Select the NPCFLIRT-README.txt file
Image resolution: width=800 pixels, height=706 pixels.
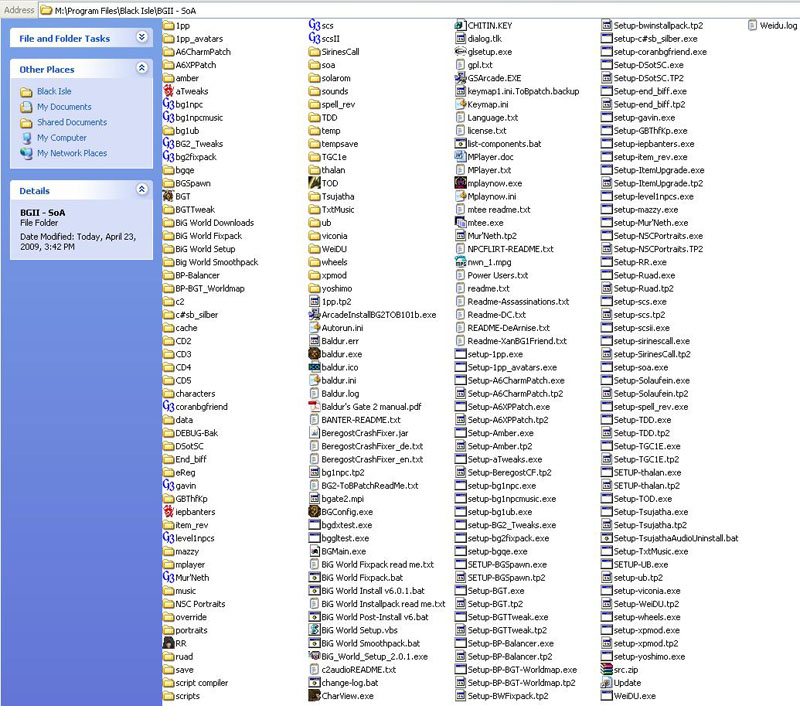click(x=505, y=249)
